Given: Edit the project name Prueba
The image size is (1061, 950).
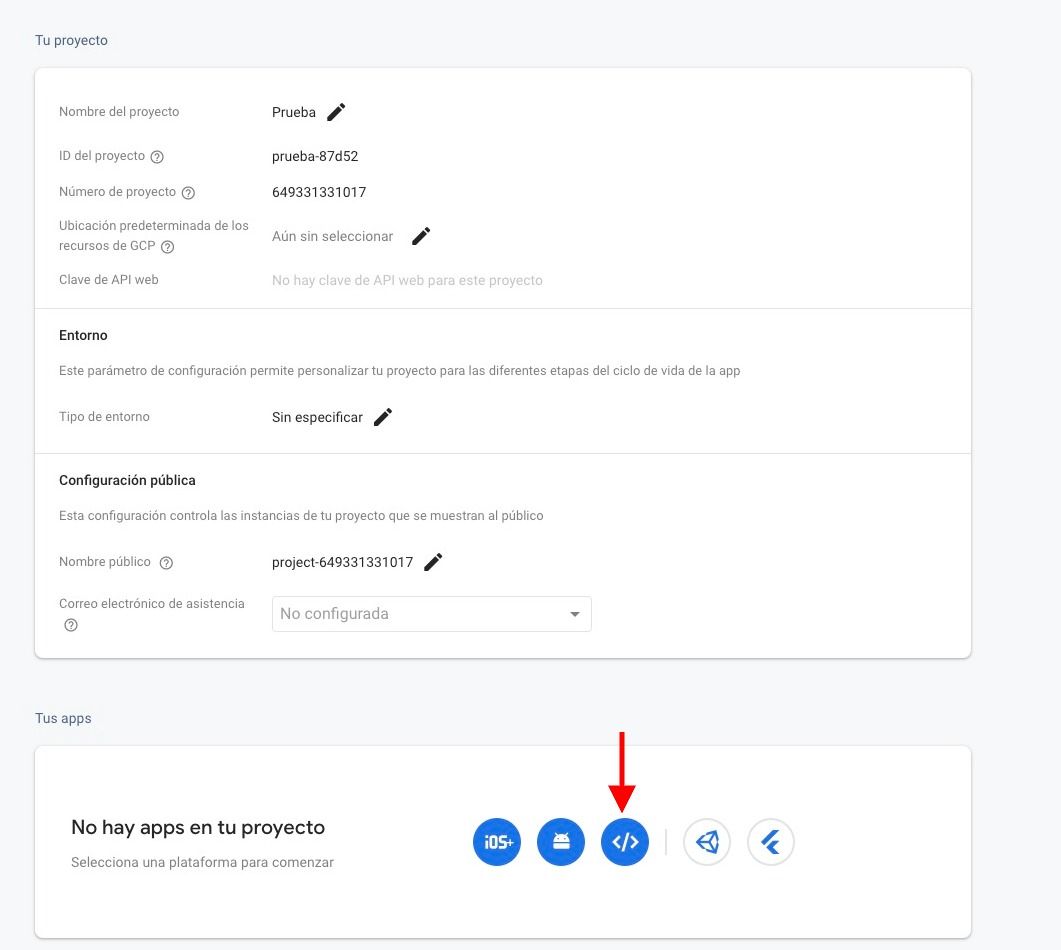Looking at the screenshot, I should [336, 112].
